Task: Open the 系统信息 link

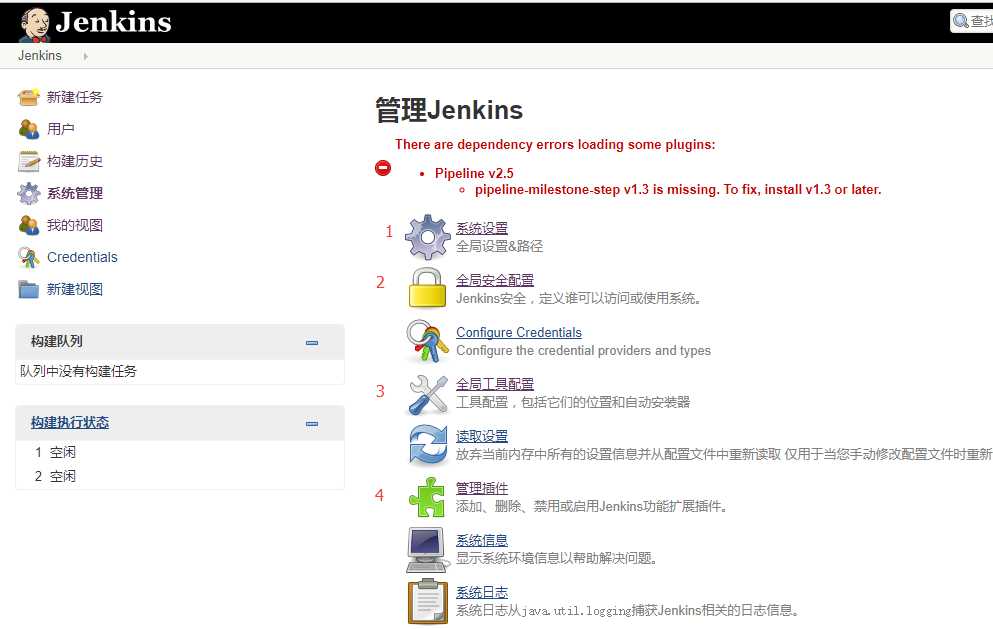Action: click(481, 540)
